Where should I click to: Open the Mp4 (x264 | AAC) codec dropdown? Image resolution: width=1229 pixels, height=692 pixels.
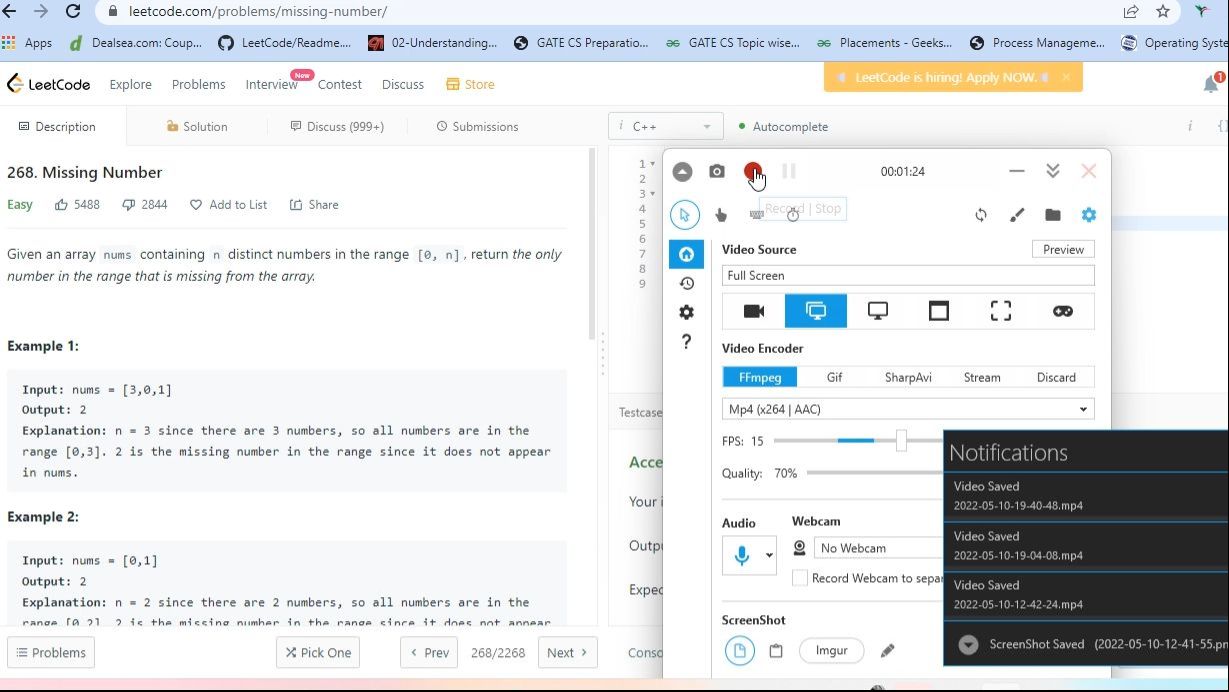coord(908,409)
